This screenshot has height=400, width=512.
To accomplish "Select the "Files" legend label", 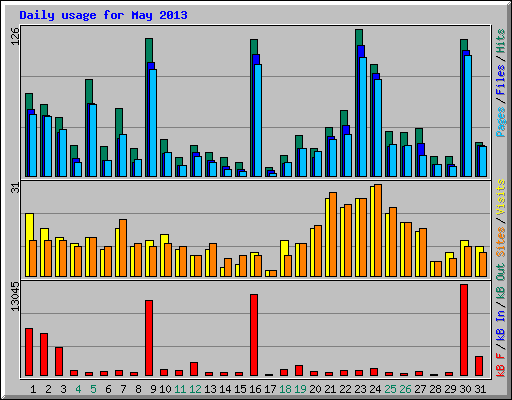I will pyautogui.click(x=501, y=79).
